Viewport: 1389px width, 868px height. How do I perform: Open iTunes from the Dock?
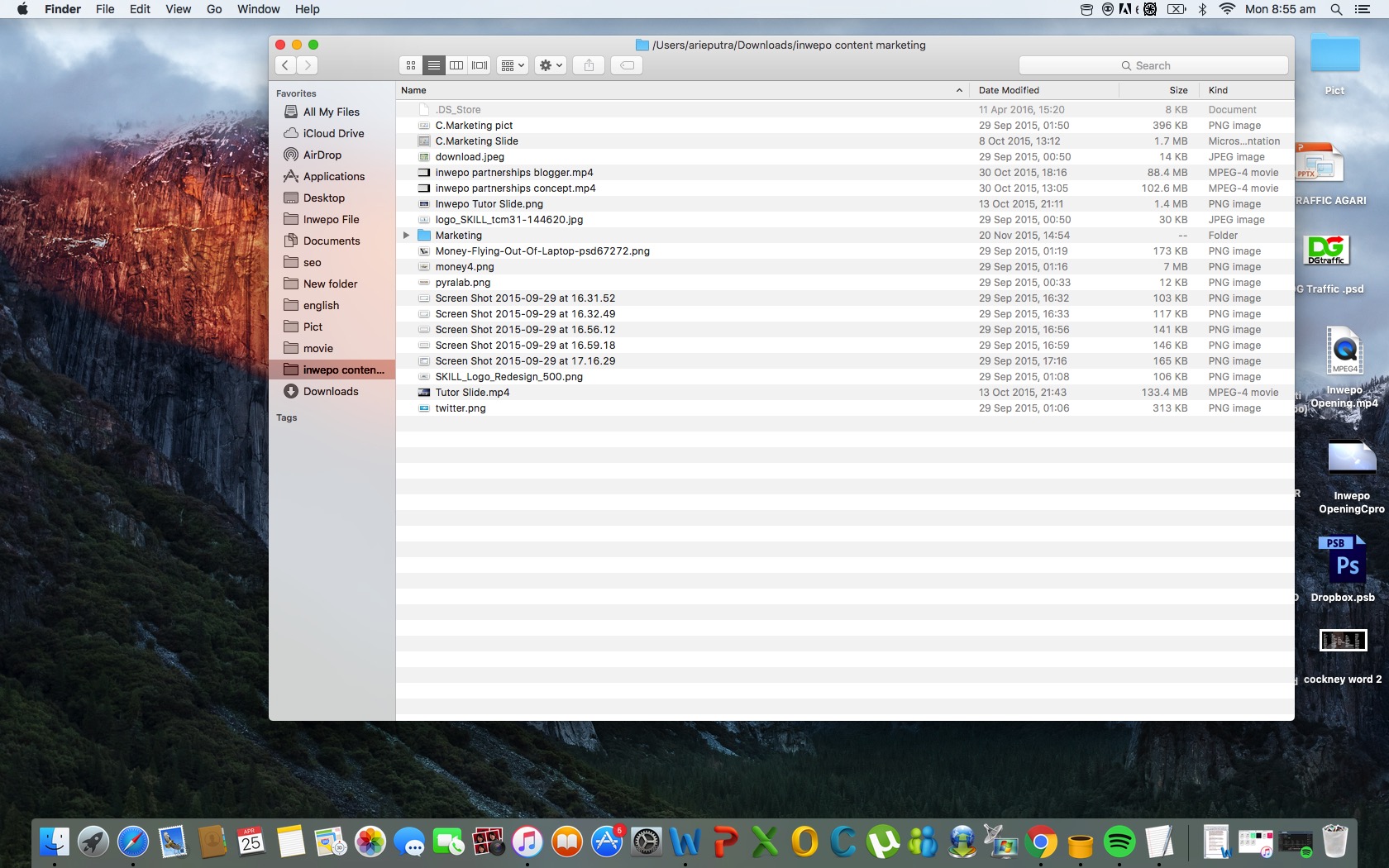(x=527, y=842)
